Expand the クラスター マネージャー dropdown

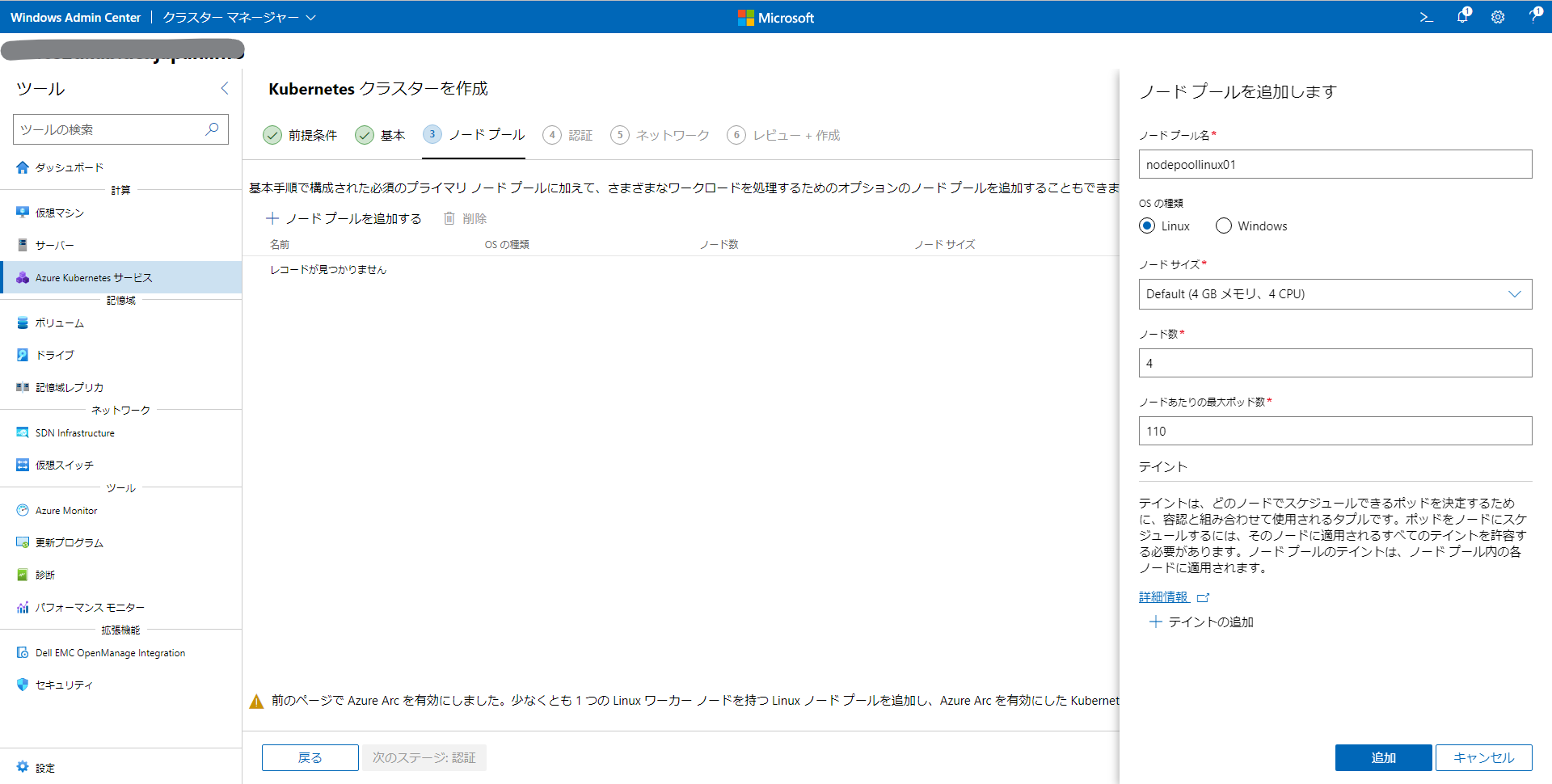(x=239, y=17)
